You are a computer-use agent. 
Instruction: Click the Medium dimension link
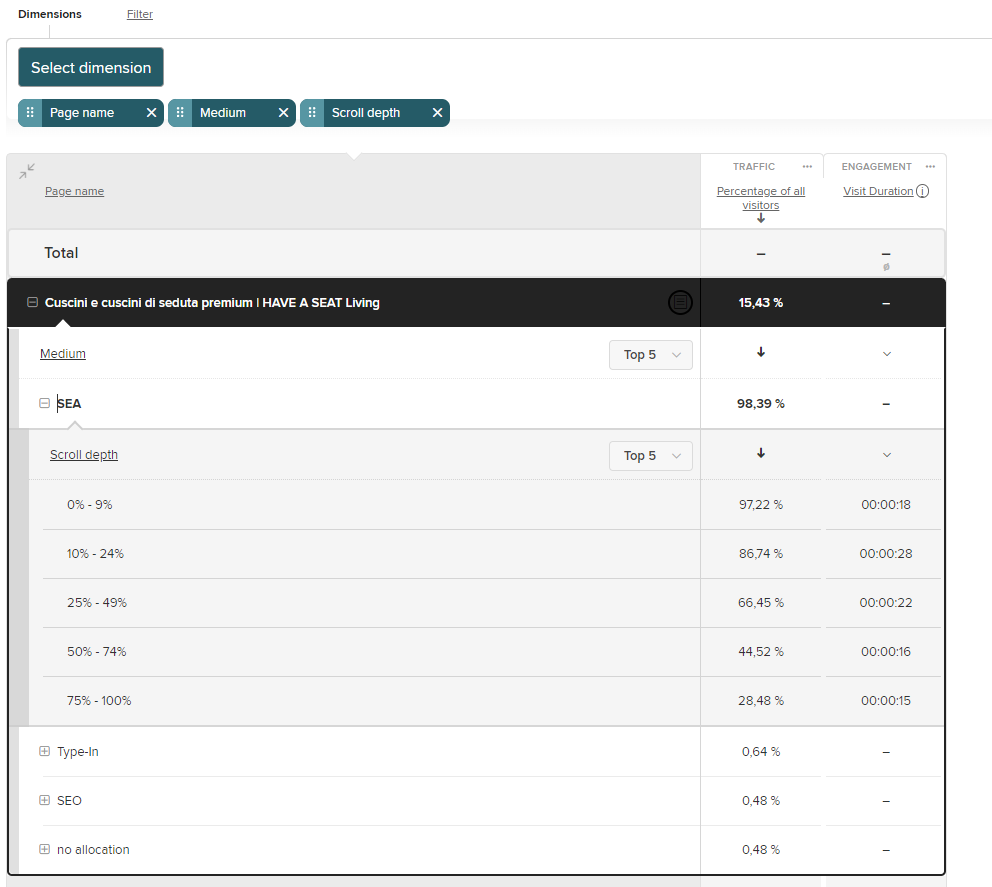tap(63, 354)
